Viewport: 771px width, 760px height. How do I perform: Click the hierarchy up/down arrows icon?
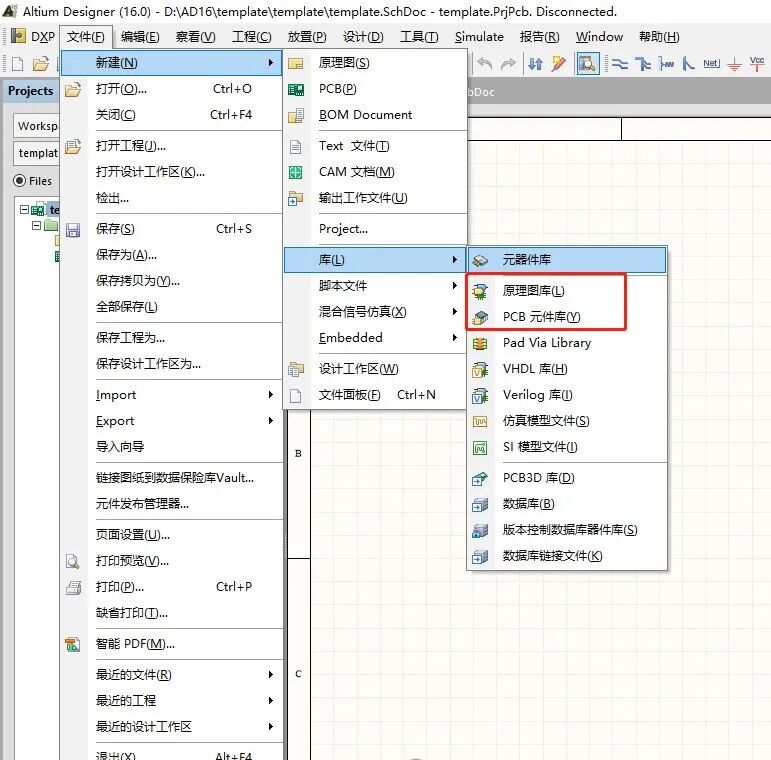click(x=535, y=64)
